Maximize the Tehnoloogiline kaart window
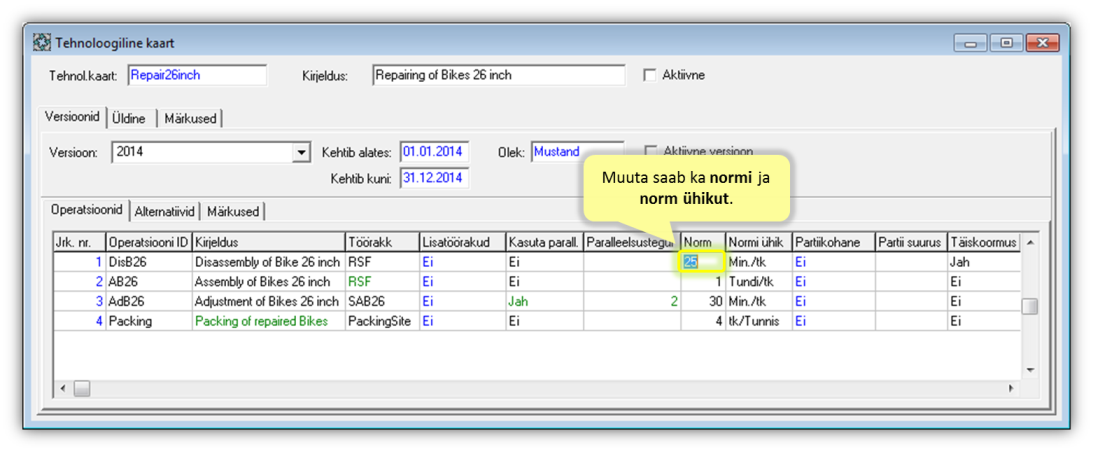This screenshot has width=1093, height=452. (1007, 43)
